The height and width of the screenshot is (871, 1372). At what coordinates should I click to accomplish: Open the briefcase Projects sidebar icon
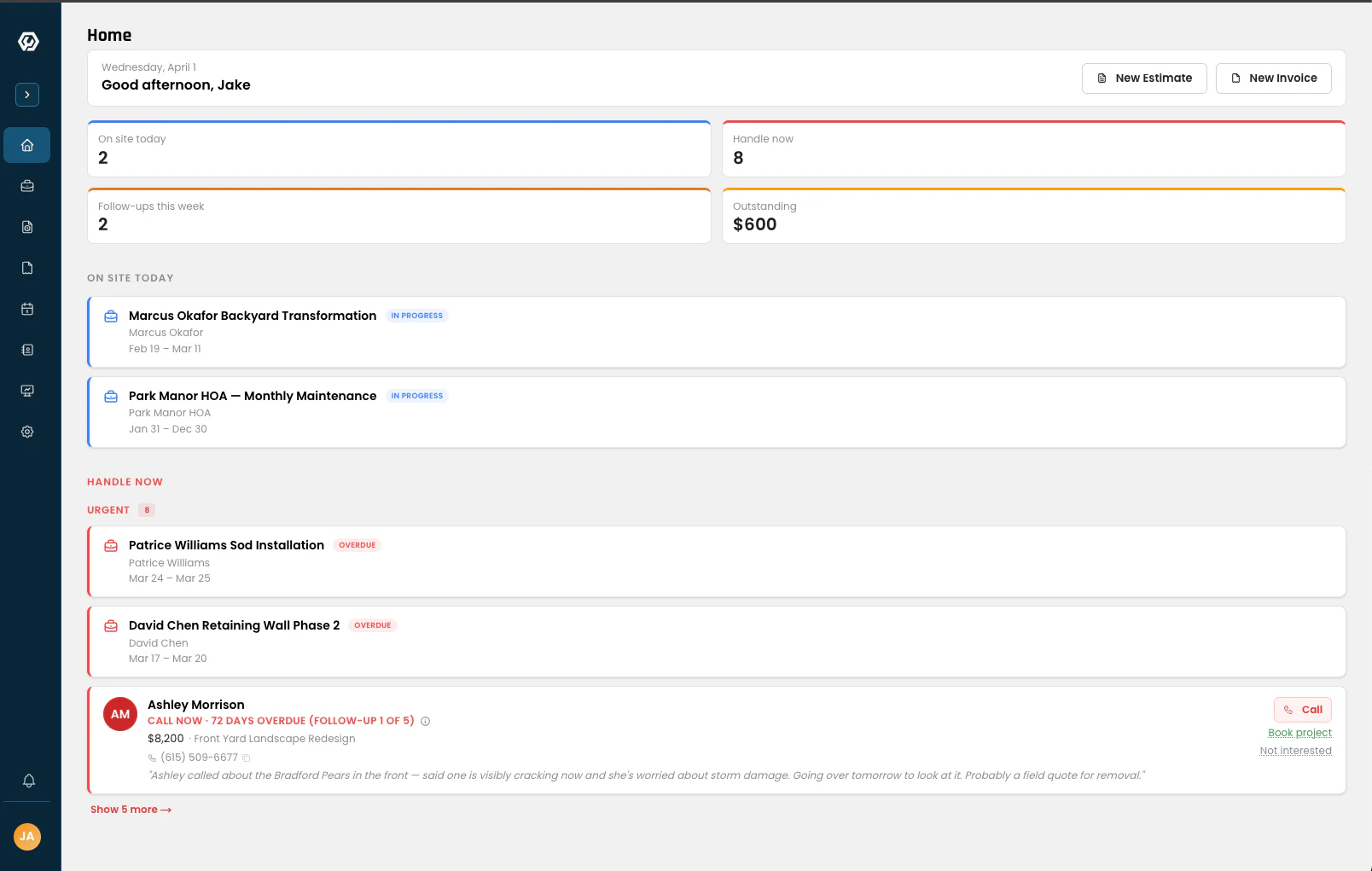pyautogui.click(x=27, y=186)
